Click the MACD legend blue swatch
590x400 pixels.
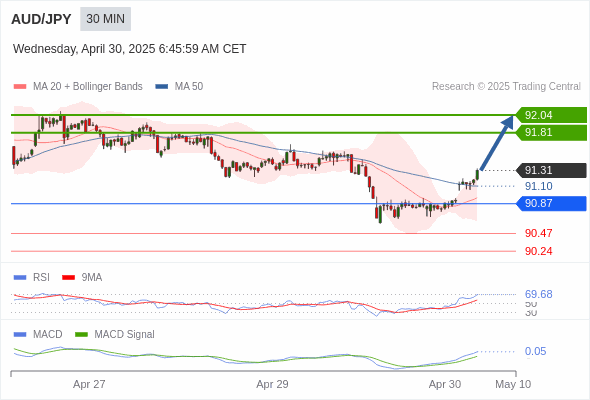(x=20, y=335)
